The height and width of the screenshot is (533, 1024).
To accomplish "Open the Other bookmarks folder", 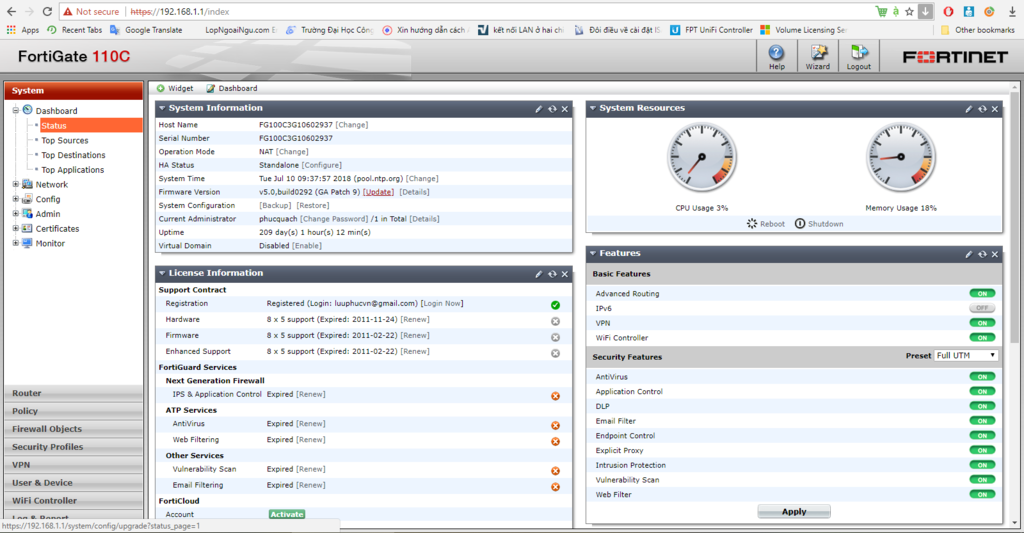I will [x=978, y=30].
